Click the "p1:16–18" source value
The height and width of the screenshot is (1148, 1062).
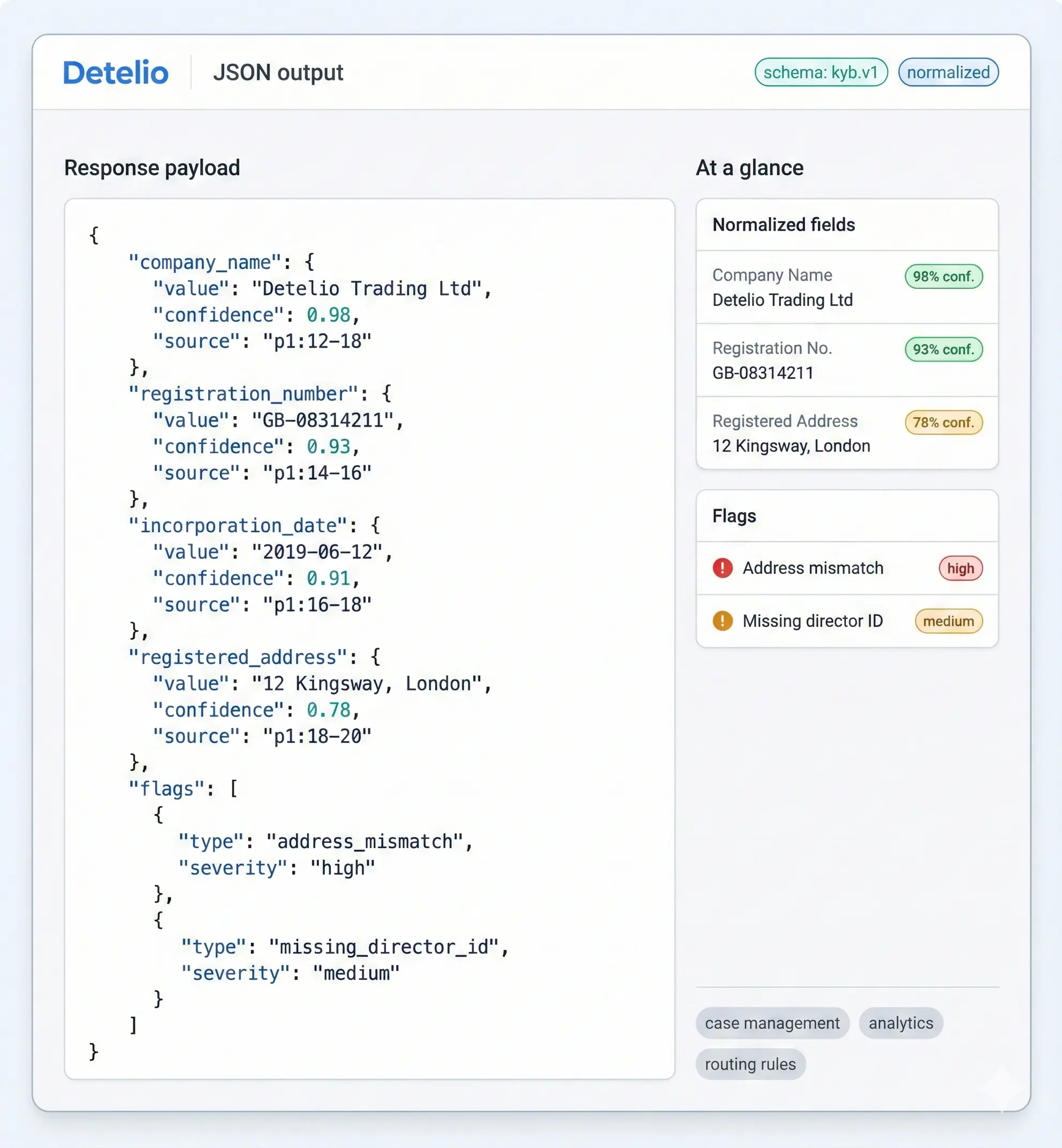click(317, 605)
